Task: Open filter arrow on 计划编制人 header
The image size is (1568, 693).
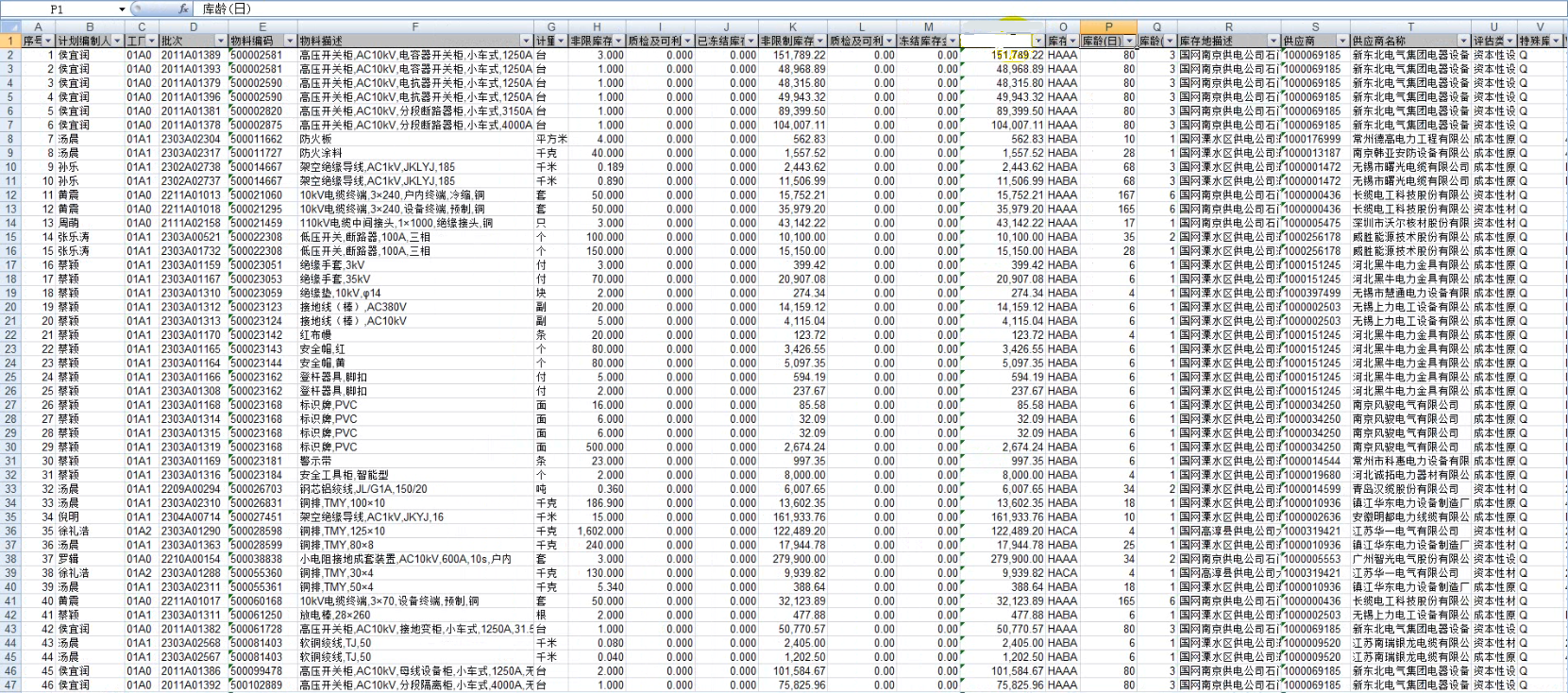Action: click(117, 41)
